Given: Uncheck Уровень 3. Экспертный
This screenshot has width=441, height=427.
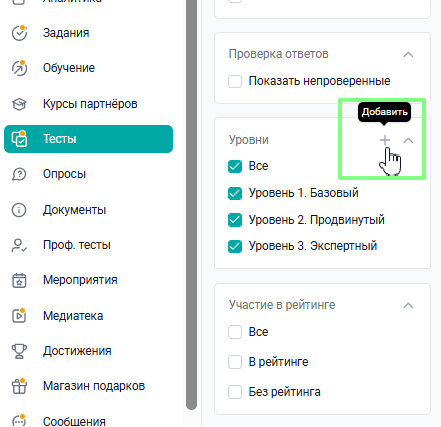Looking at the screenshot, I should tap(235, 246).
